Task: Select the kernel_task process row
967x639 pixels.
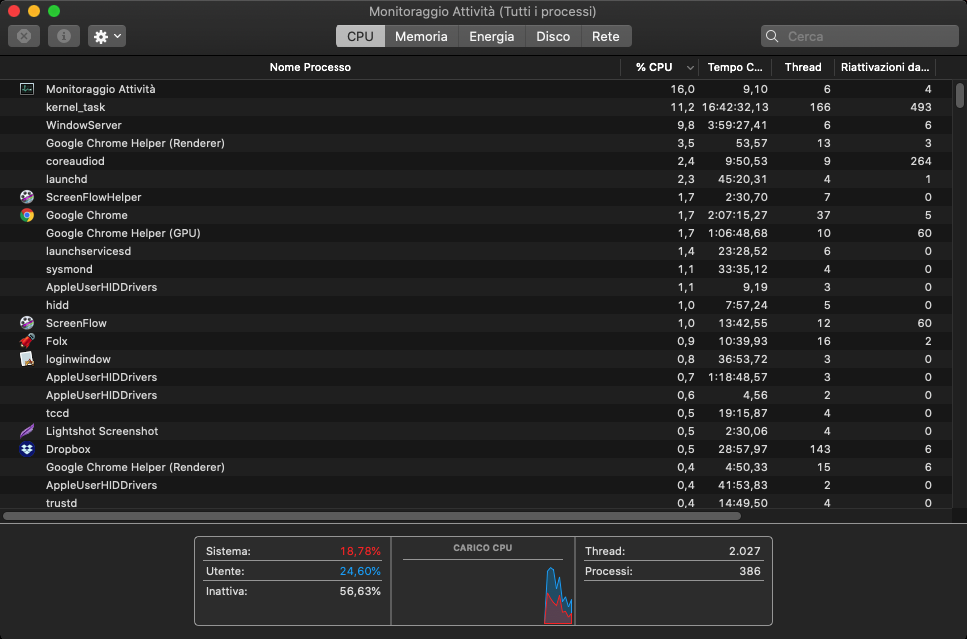Action: click(476, 107)
